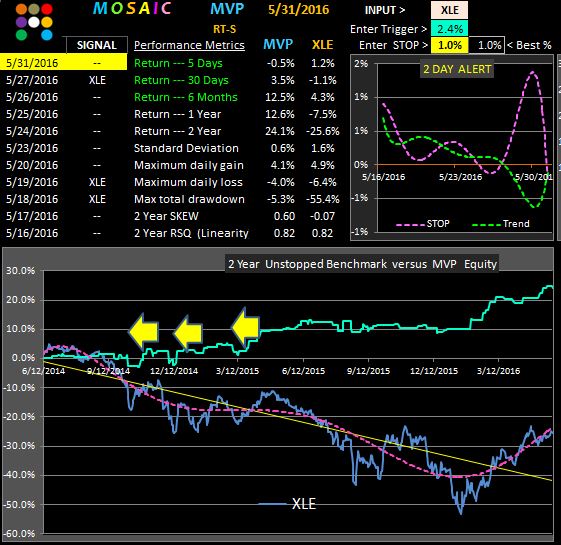Click the MVP column header in metrics table

tap(278, 45)
